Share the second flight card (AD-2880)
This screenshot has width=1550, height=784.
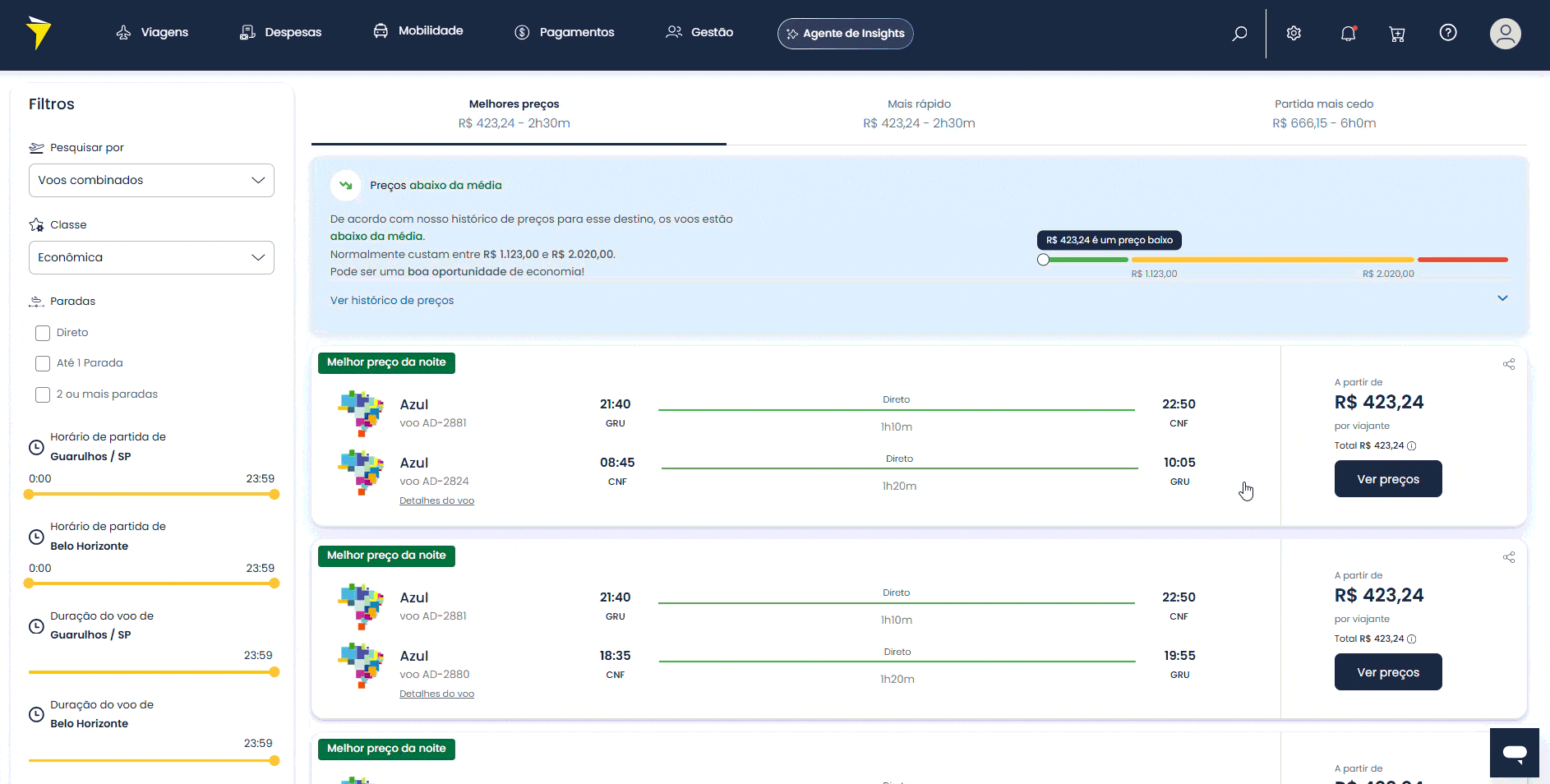point(1509,557)
